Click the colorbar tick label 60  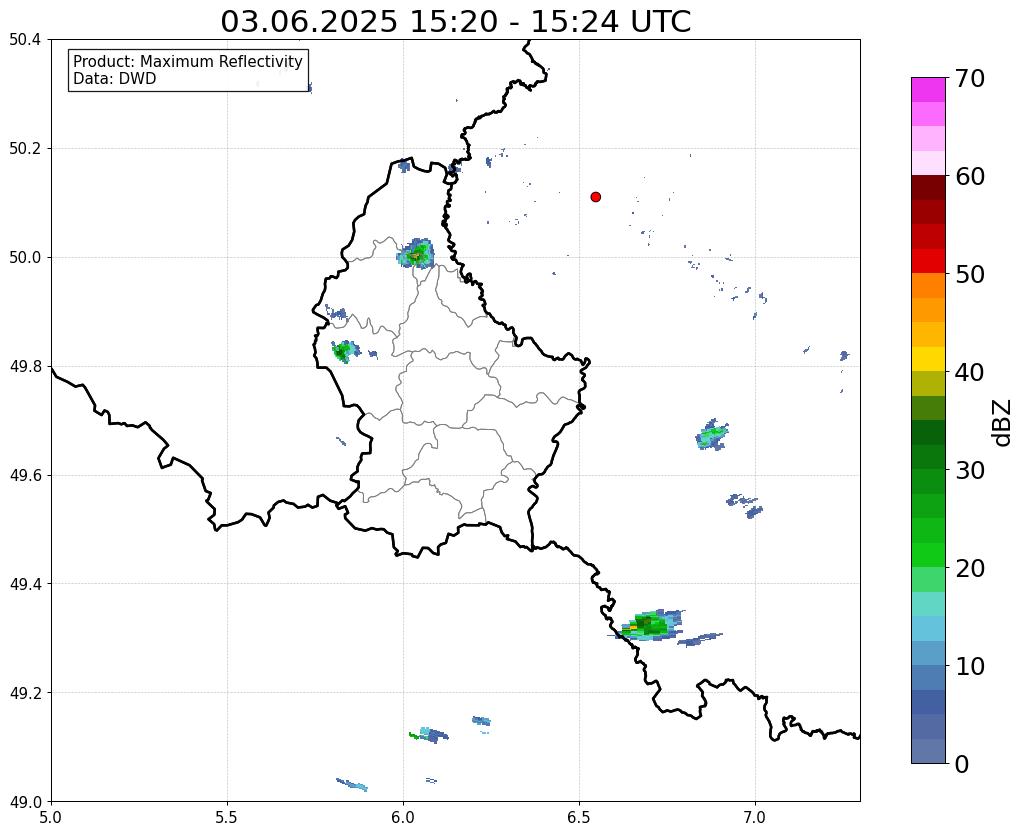coord(970,176)
